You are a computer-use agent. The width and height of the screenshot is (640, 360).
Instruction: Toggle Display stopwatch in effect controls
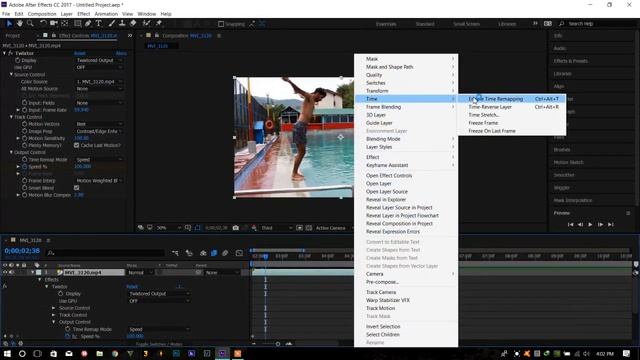coord(18,60)
